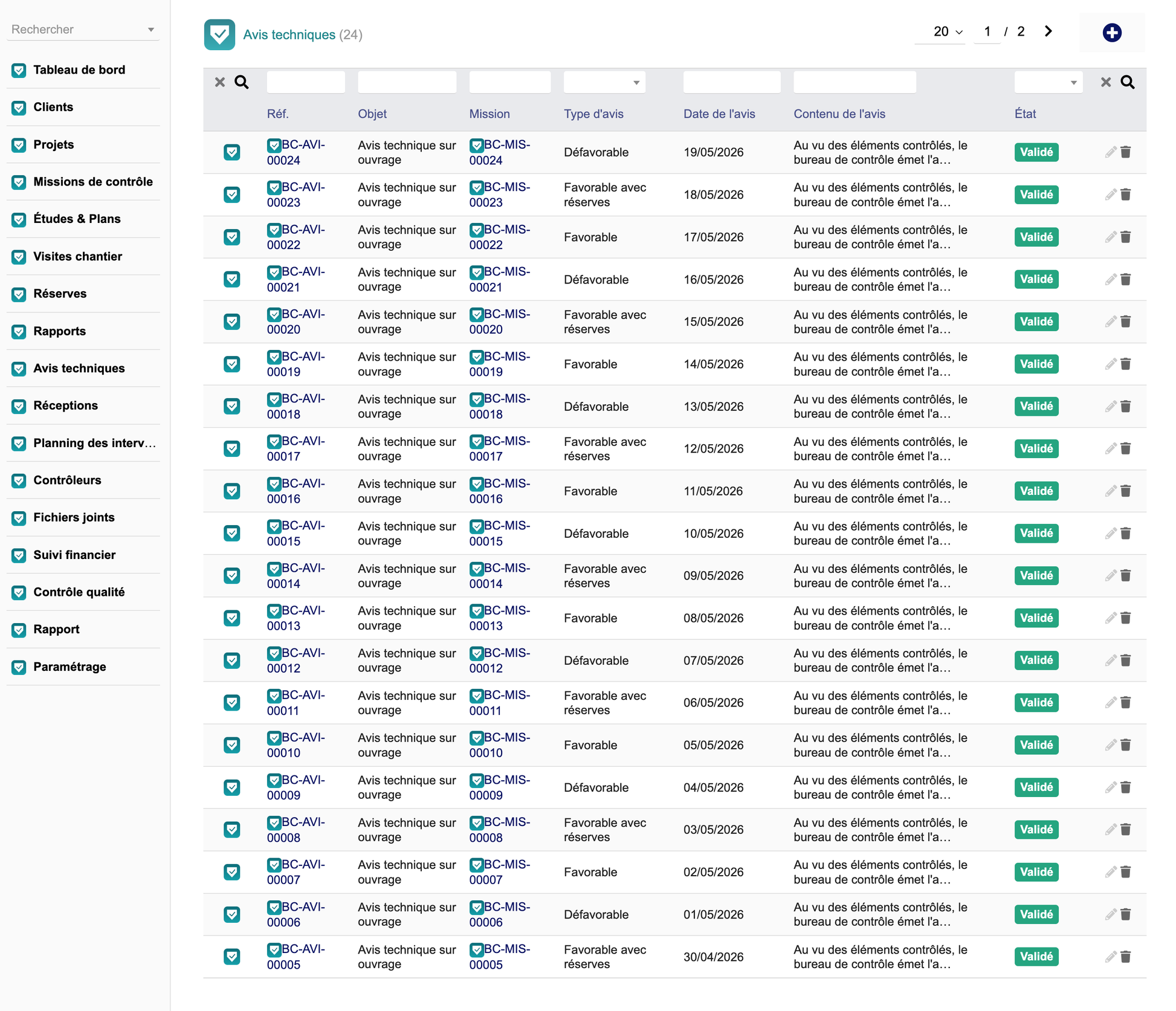Open Contrôle qualité in sidebar
Image resolution: width=1176 pixels, height=1011 pixels.
pyautogui.click(x=79, y=592)
